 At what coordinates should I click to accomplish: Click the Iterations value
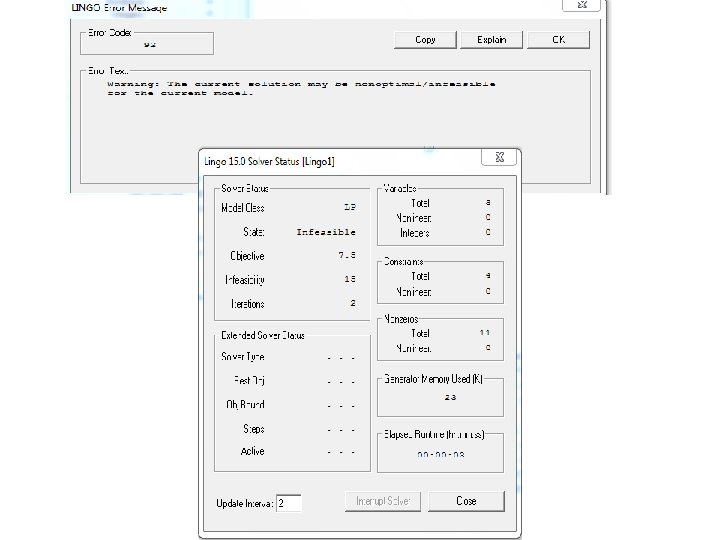[353, 303]
